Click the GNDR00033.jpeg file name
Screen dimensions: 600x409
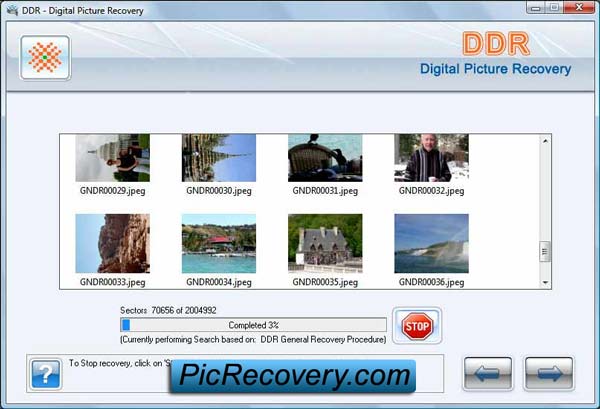coord(112,282)
